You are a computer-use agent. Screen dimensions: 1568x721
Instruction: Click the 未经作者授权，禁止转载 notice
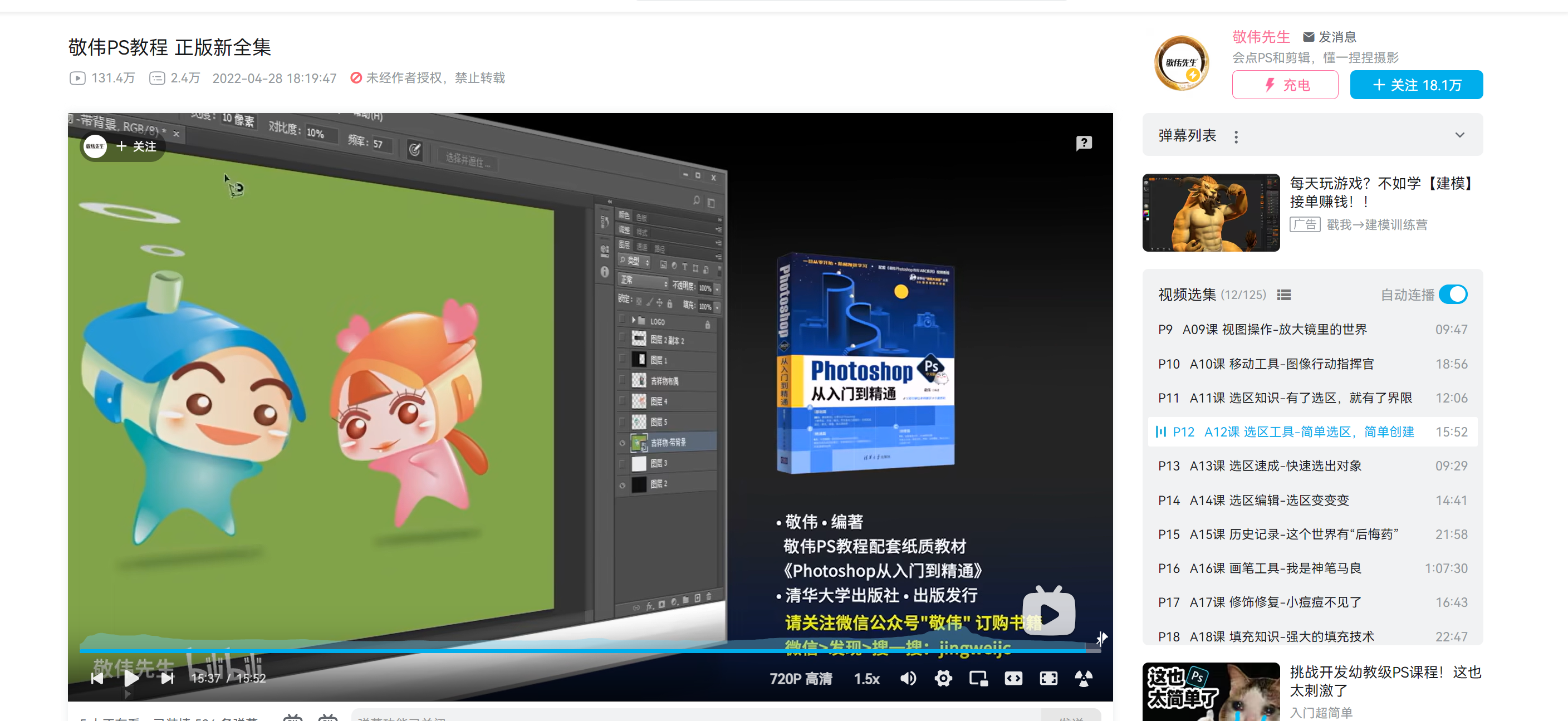[x=427, y=78]
